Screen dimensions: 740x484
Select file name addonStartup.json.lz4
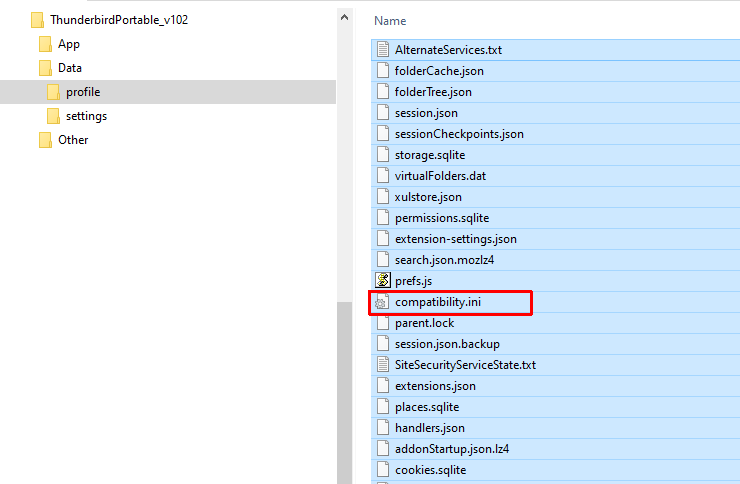(452, 449)
